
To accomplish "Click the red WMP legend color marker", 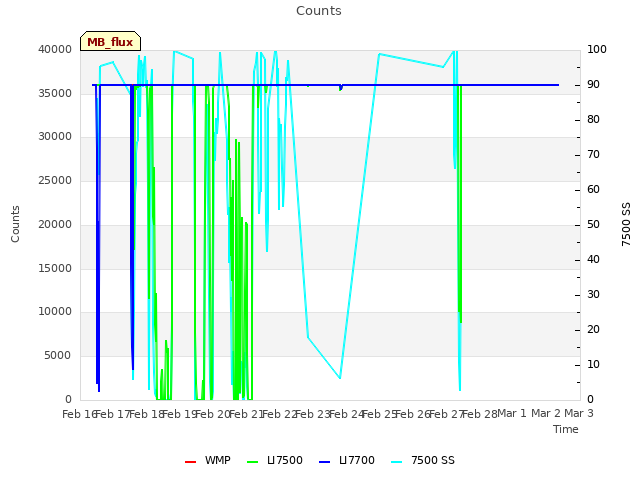I will 190,462.
